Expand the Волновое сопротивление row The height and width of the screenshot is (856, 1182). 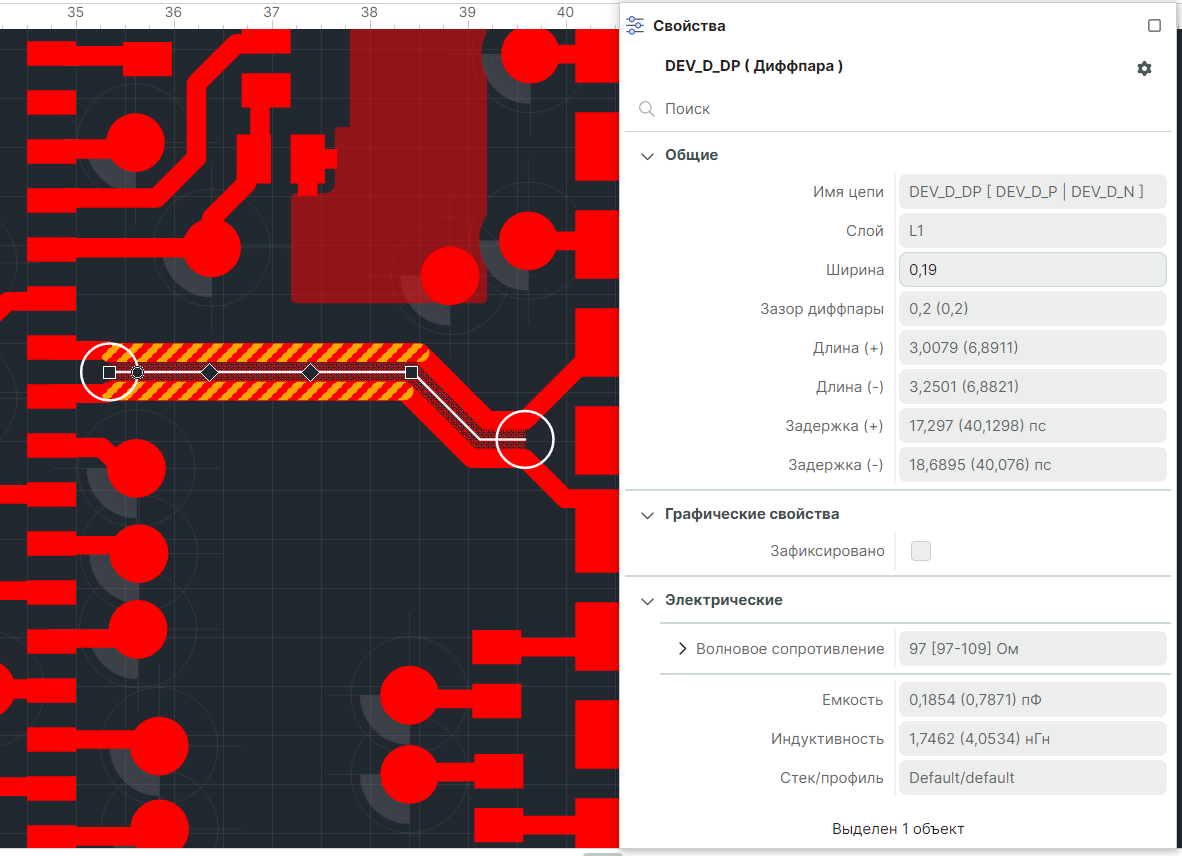(683, 649)
